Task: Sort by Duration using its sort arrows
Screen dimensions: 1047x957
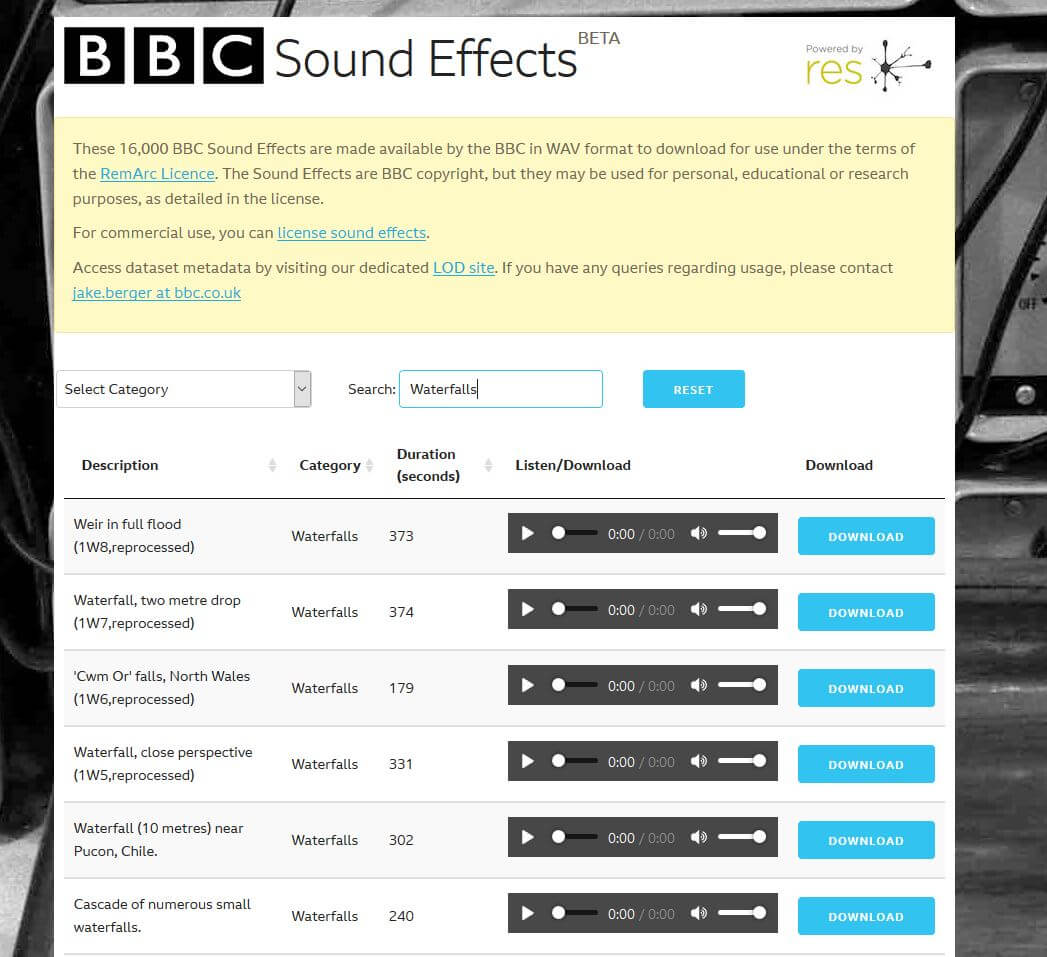Action: point(488,465)
